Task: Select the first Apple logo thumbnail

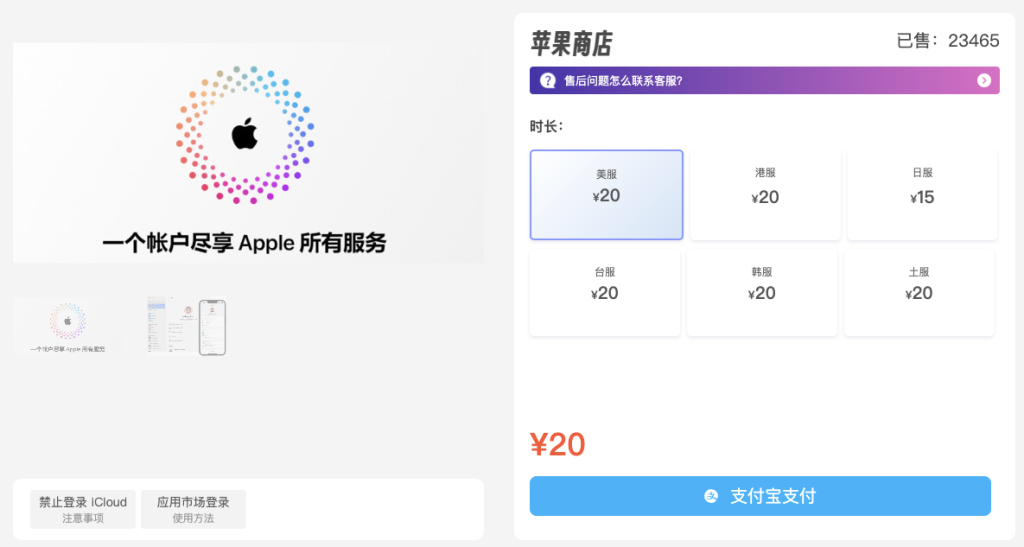Action: 68,326
